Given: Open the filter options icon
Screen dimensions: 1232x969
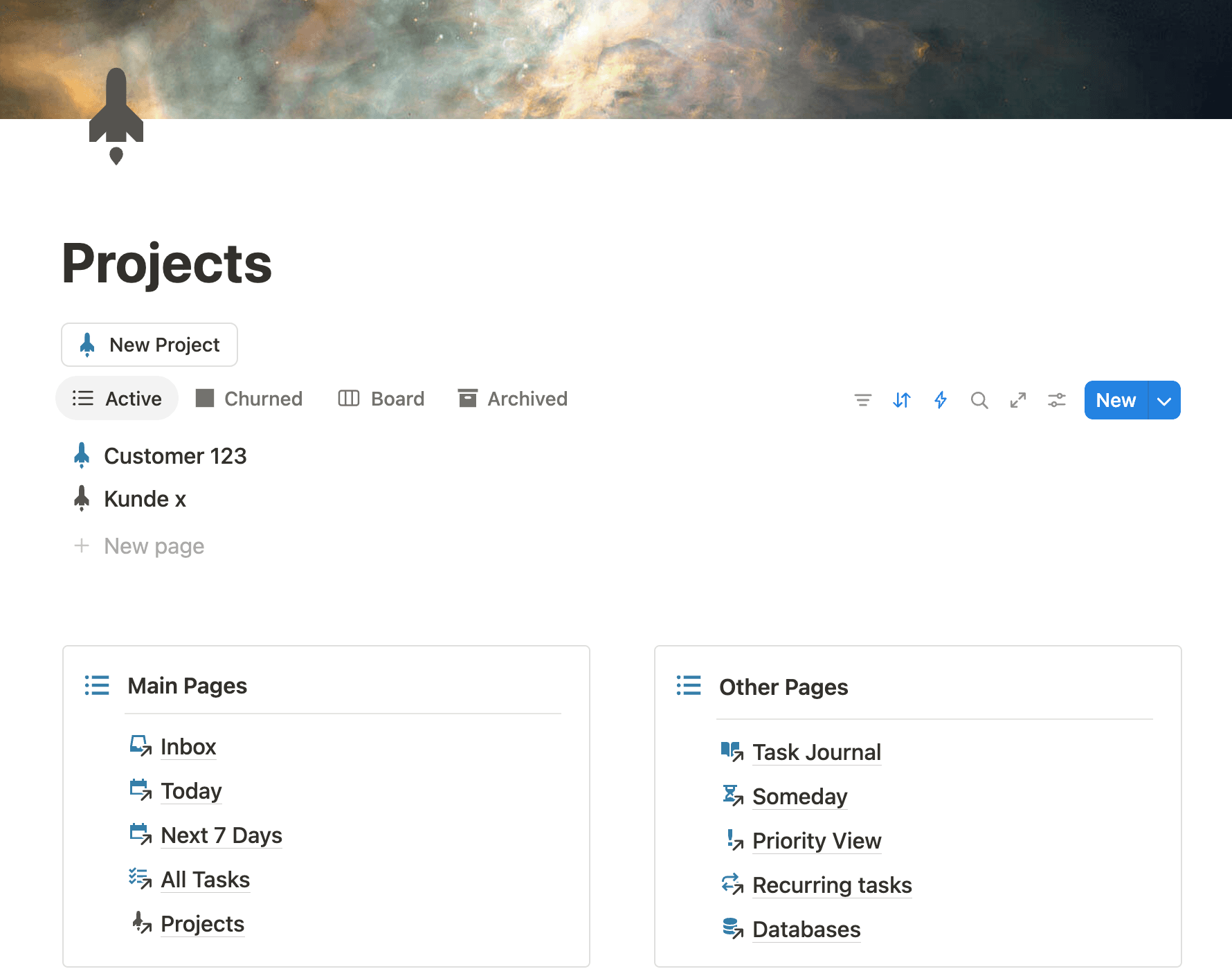Looking at the screenshot, I should [862, 399].
